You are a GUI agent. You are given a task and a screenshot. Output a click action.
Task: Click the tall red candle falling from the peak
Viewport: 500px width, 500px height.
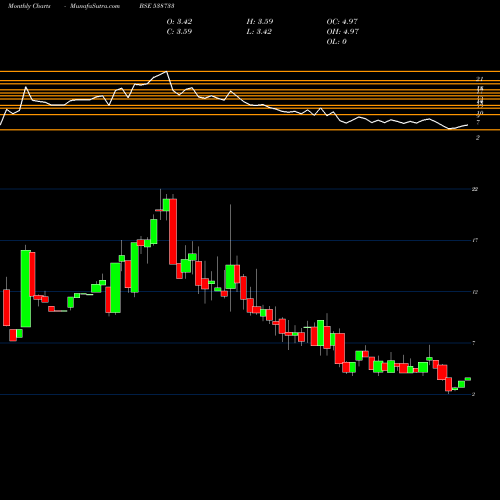coord(173,232)
